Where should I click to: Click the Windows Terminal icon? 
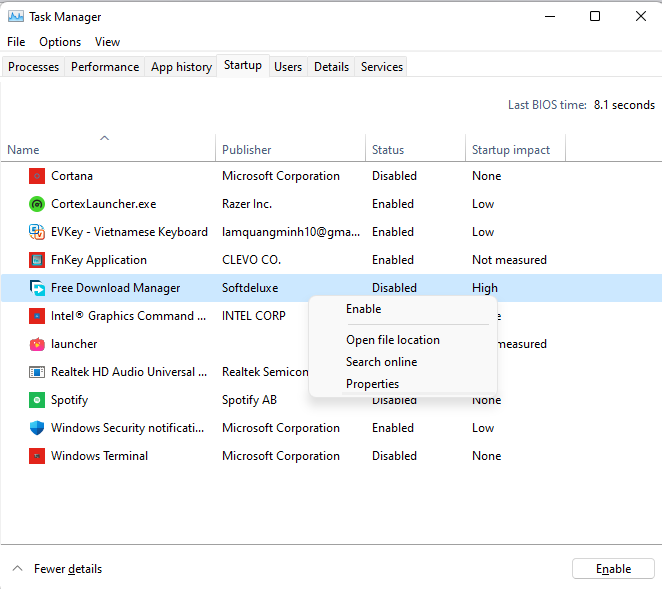[x=37, y=456]
